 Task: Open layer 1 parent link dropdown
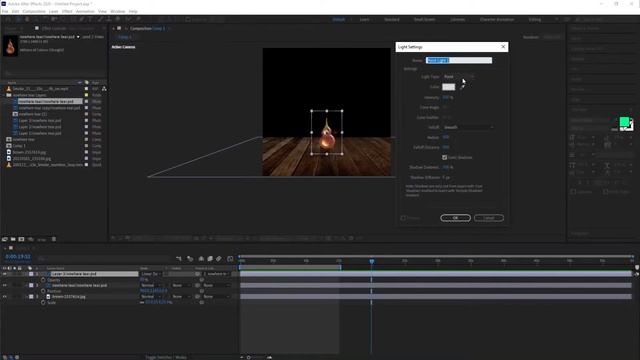point(216,274)
